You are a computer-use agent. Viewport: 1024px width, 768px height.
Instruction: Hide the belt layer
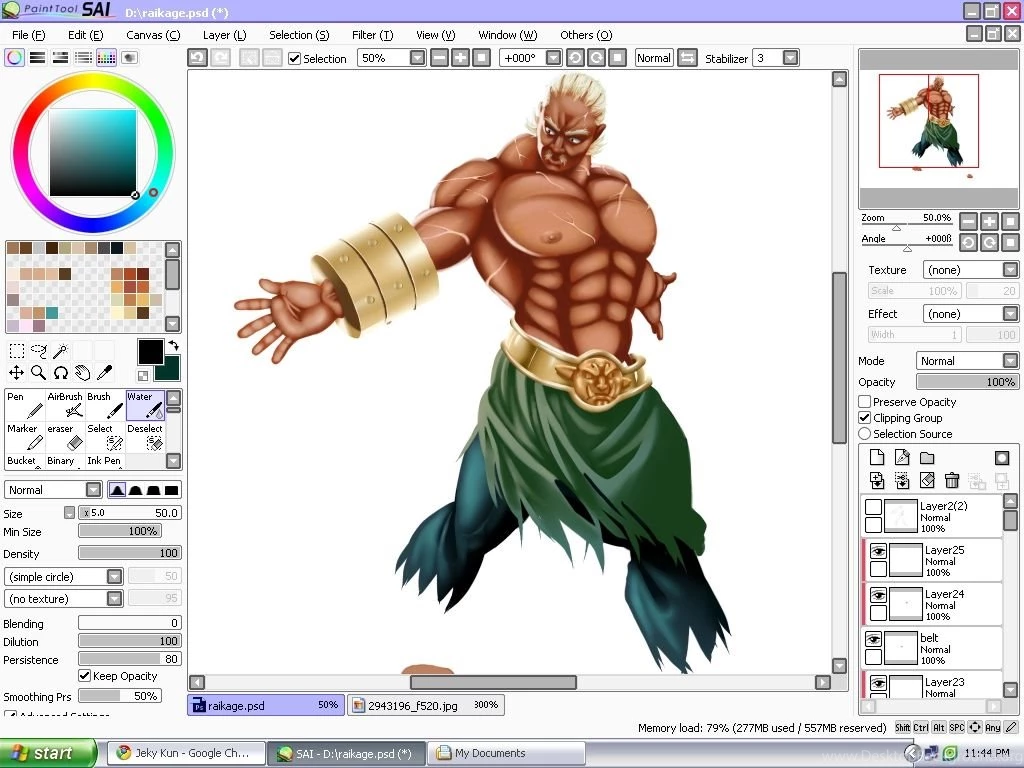pos(873,639)
